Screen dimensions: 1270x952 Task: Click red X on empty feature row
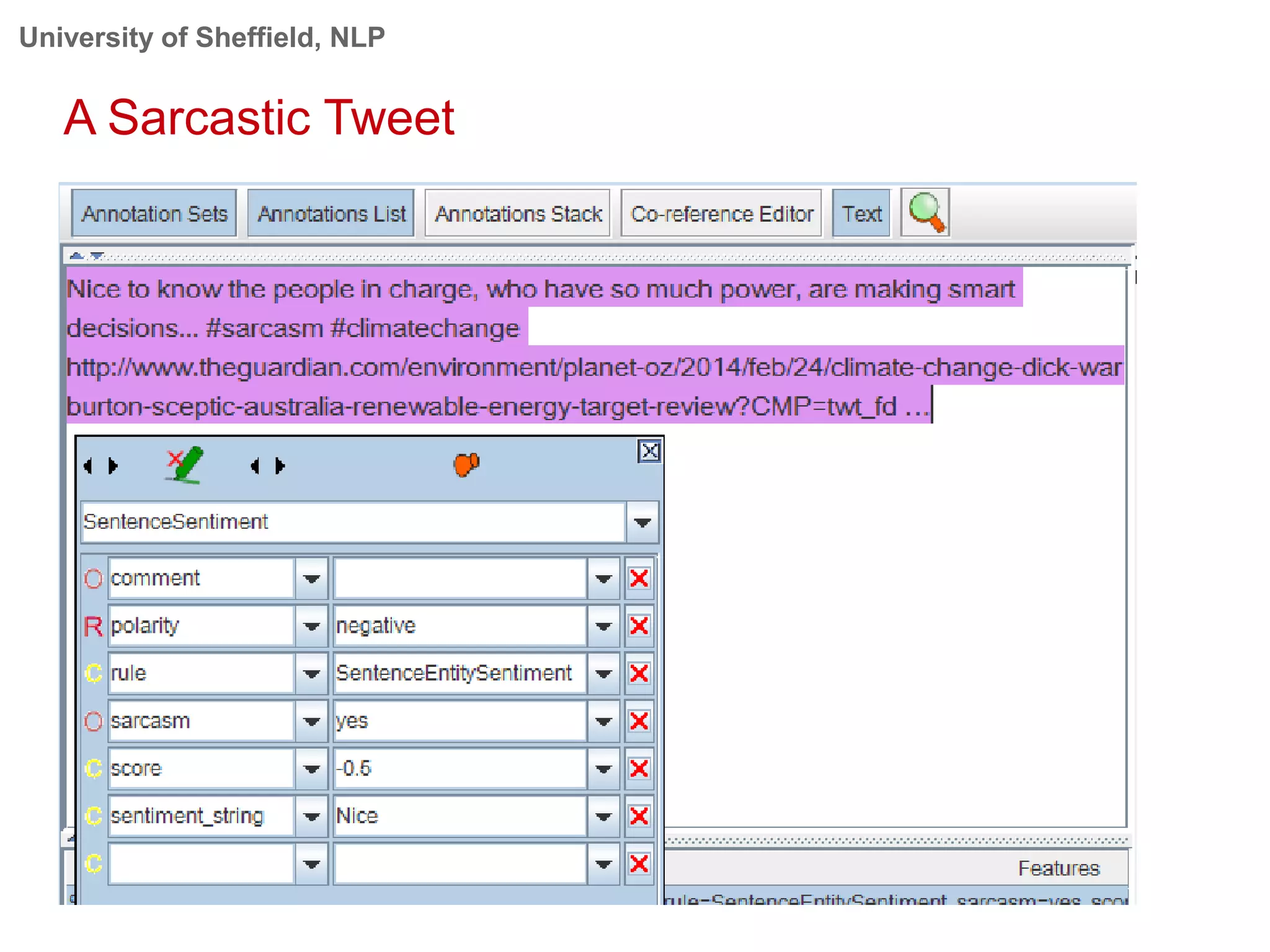pos(639,863)
